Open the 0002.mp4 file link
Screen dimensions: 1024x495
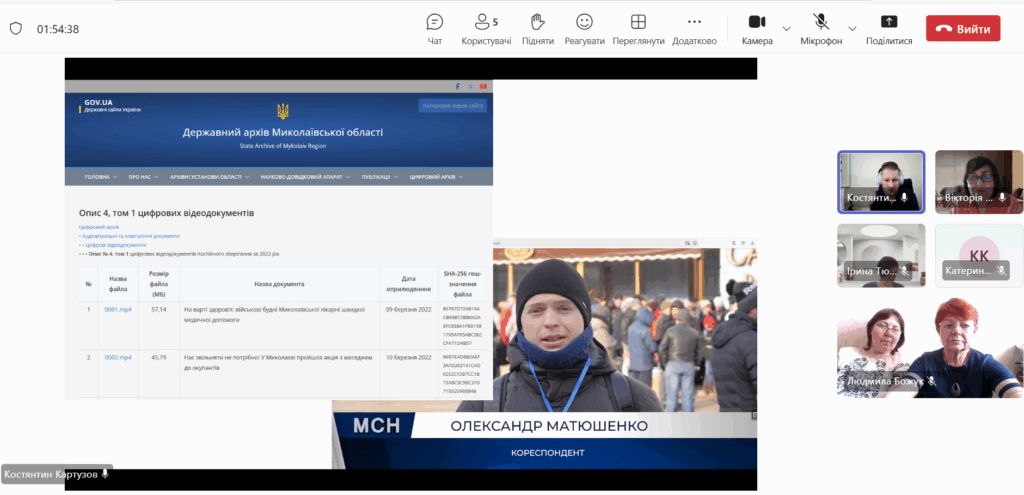click(x=118, y=357)
